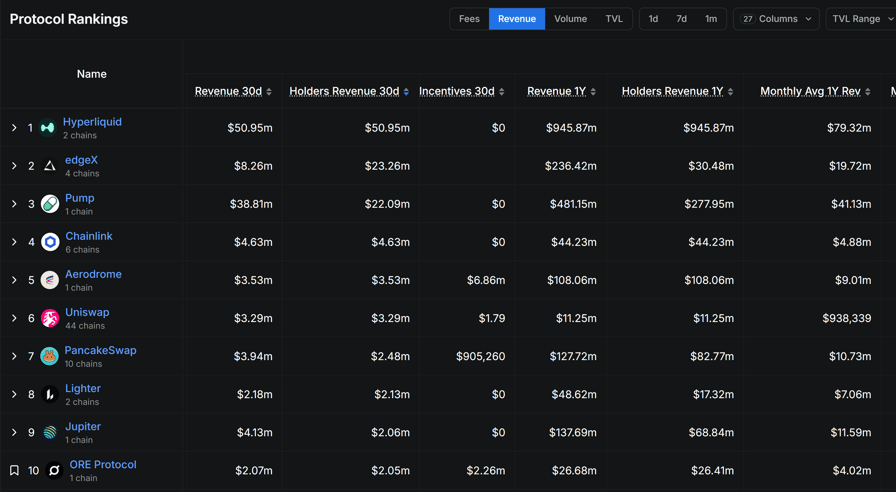Select the 1d time period

(653, 19)
